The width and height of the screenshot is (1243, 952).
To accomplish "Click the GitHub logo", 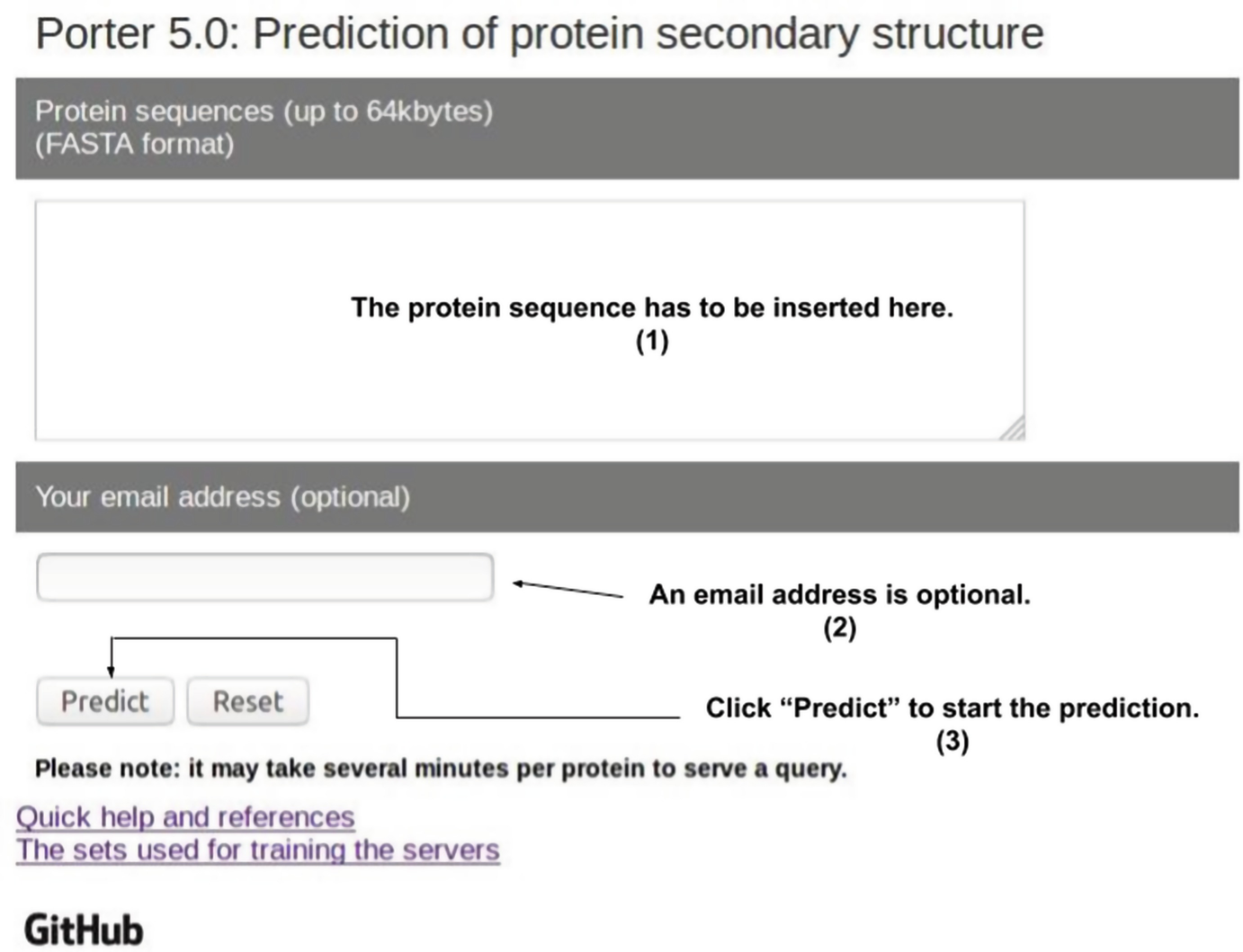I will [x=83, y=930].
